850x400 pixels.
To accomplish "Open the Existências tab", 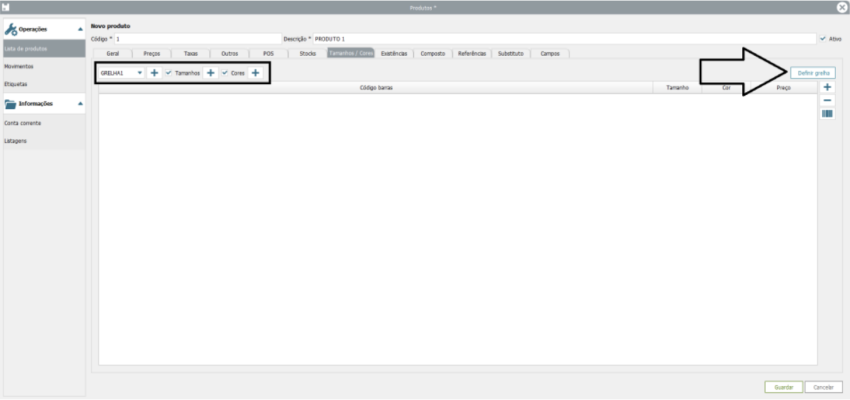I will pyautogui.click(x=394, y=53).
